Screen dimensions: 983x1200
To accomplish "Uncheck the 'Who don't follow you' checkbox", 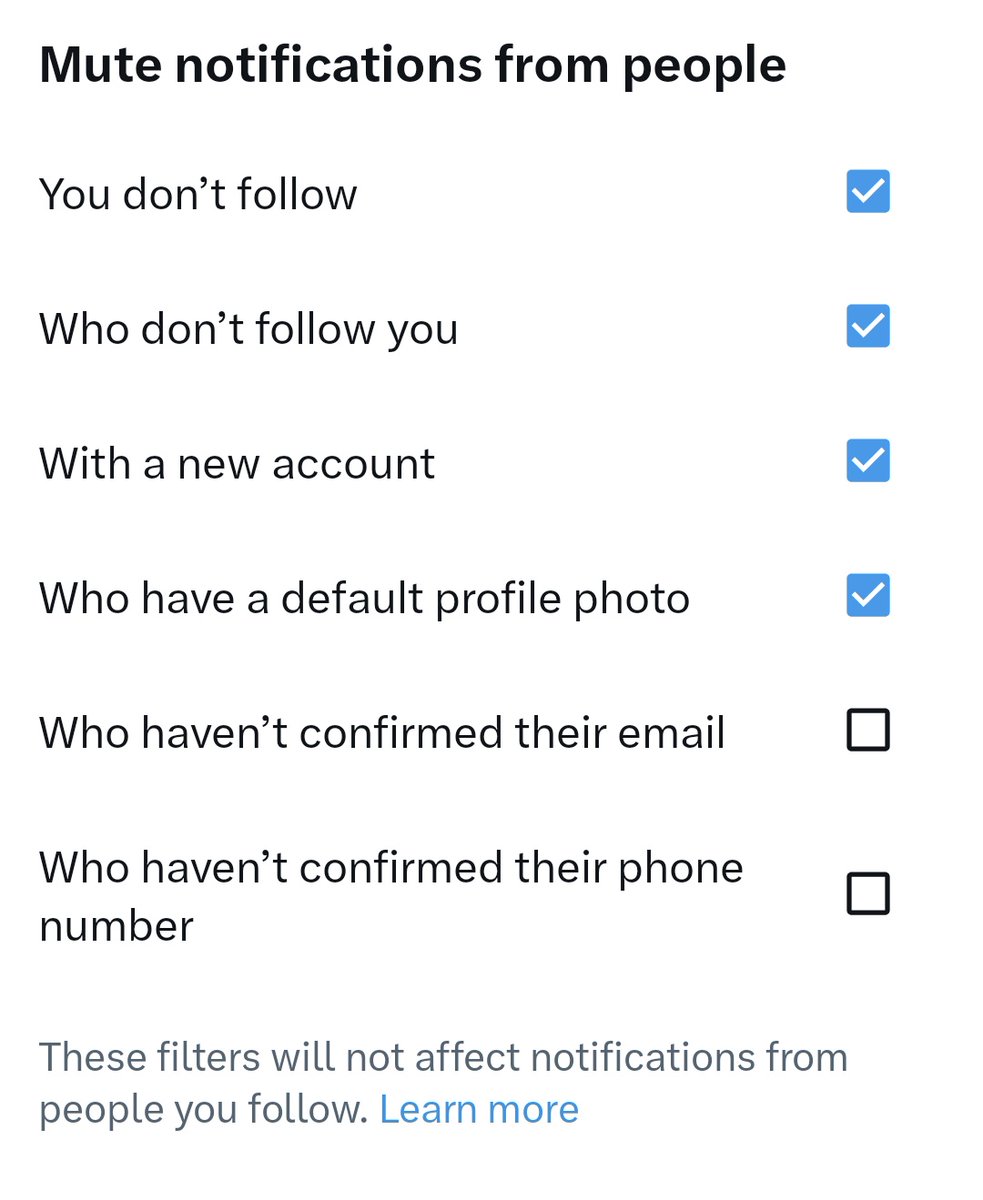I will pos(867,327).
